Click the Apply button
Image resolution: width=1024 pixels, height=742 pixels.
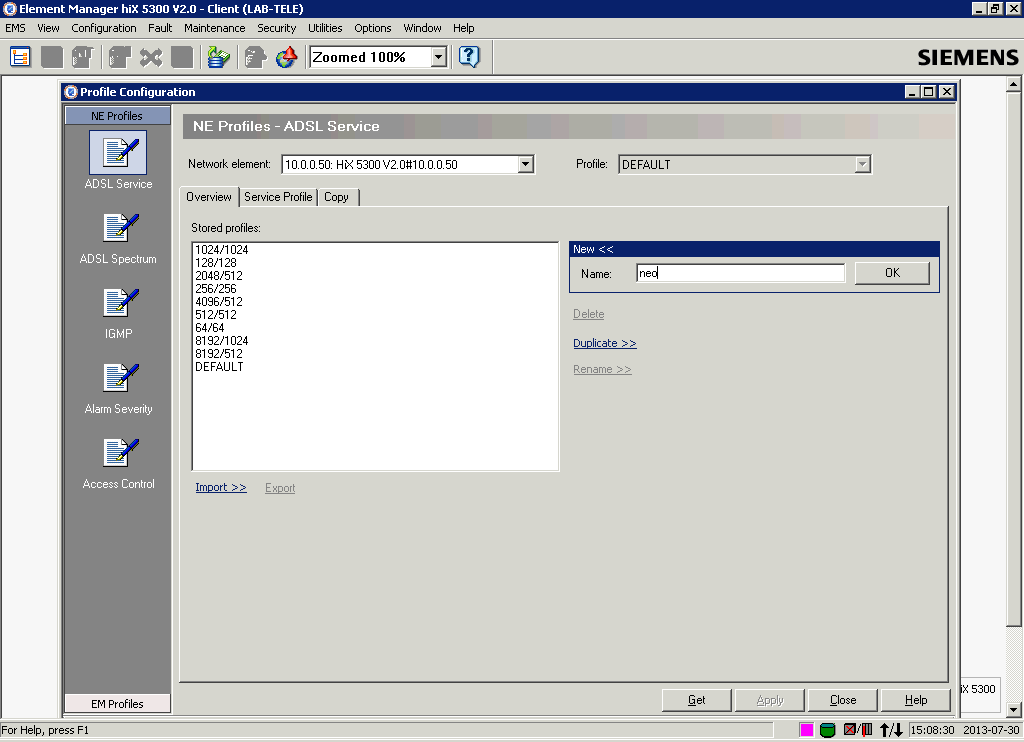[x=770, y=700]
